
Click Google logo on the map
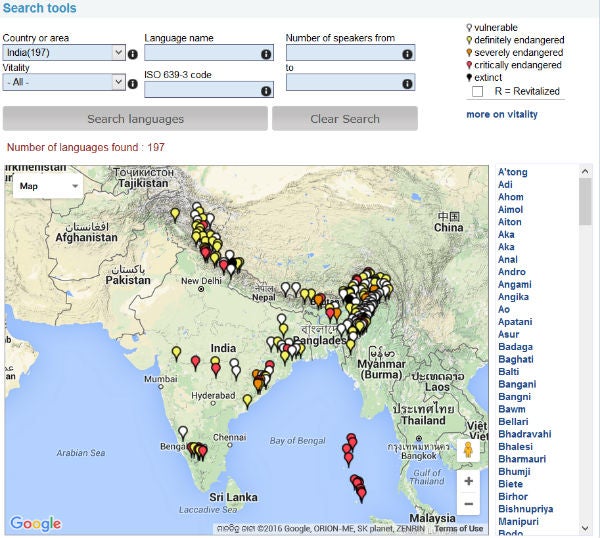[36, 523]
